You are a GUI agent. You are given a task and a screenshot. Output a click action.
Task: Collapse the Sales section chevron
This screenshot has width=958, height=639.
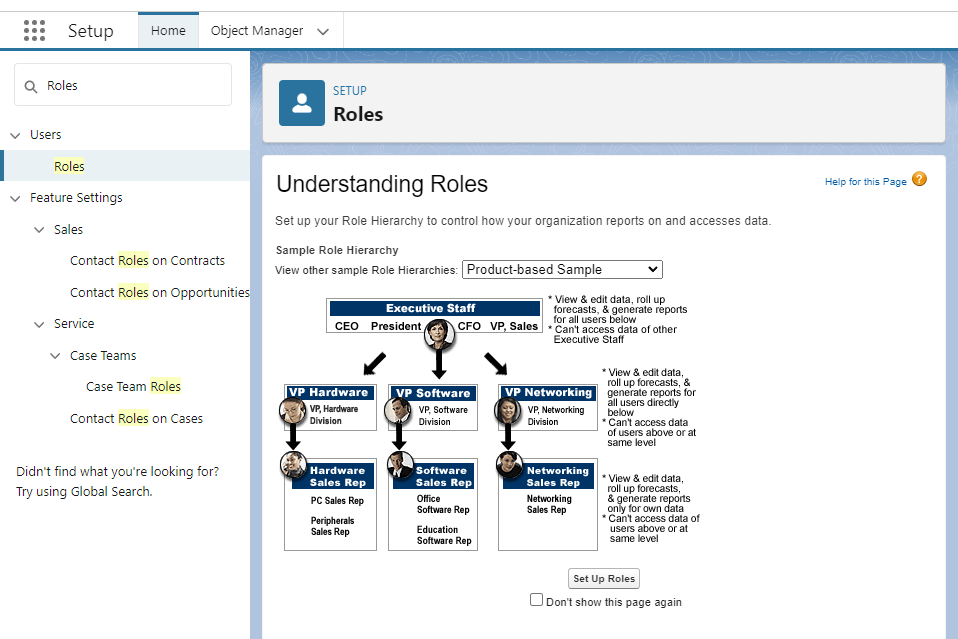point(39,230)
